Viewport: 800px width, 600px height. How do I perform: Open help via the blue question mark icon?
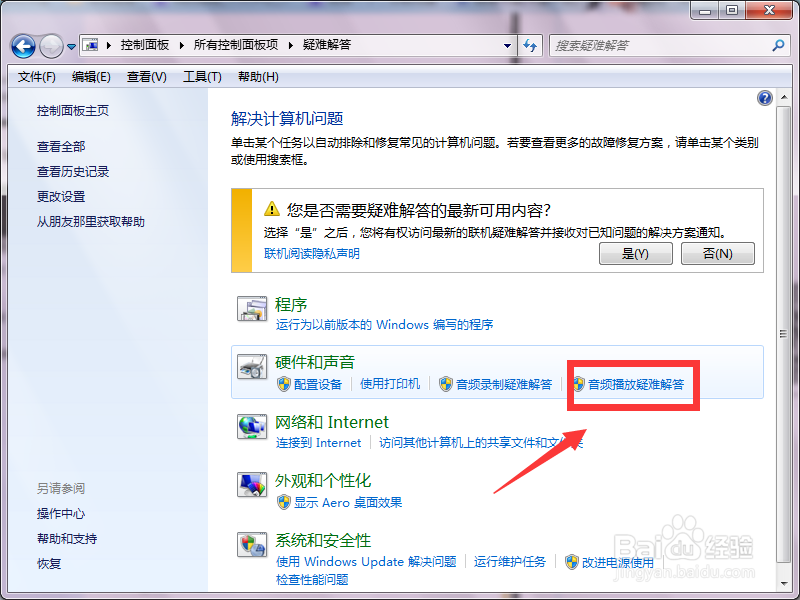click(x=764, y=98)
